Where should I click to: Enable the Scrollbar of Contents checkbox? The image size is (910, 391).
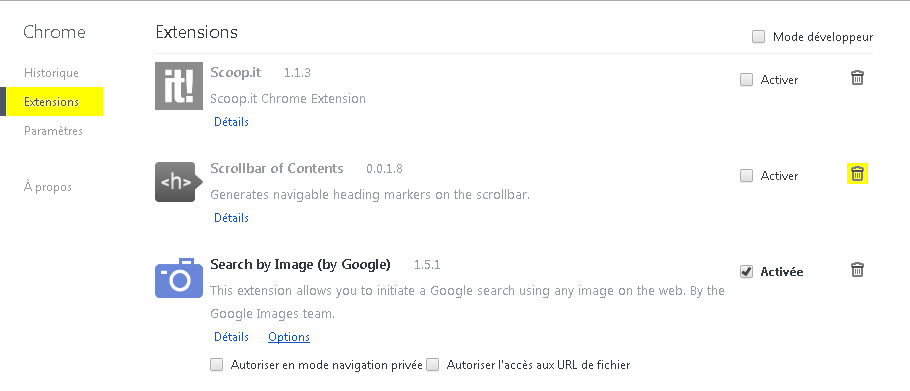(x=746, y=175)
